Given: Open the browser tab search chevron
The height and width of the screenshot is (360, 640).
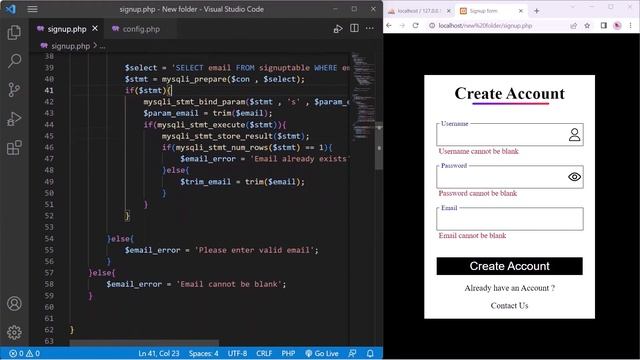Looking at the screenshot, I should tap(573, 7).
